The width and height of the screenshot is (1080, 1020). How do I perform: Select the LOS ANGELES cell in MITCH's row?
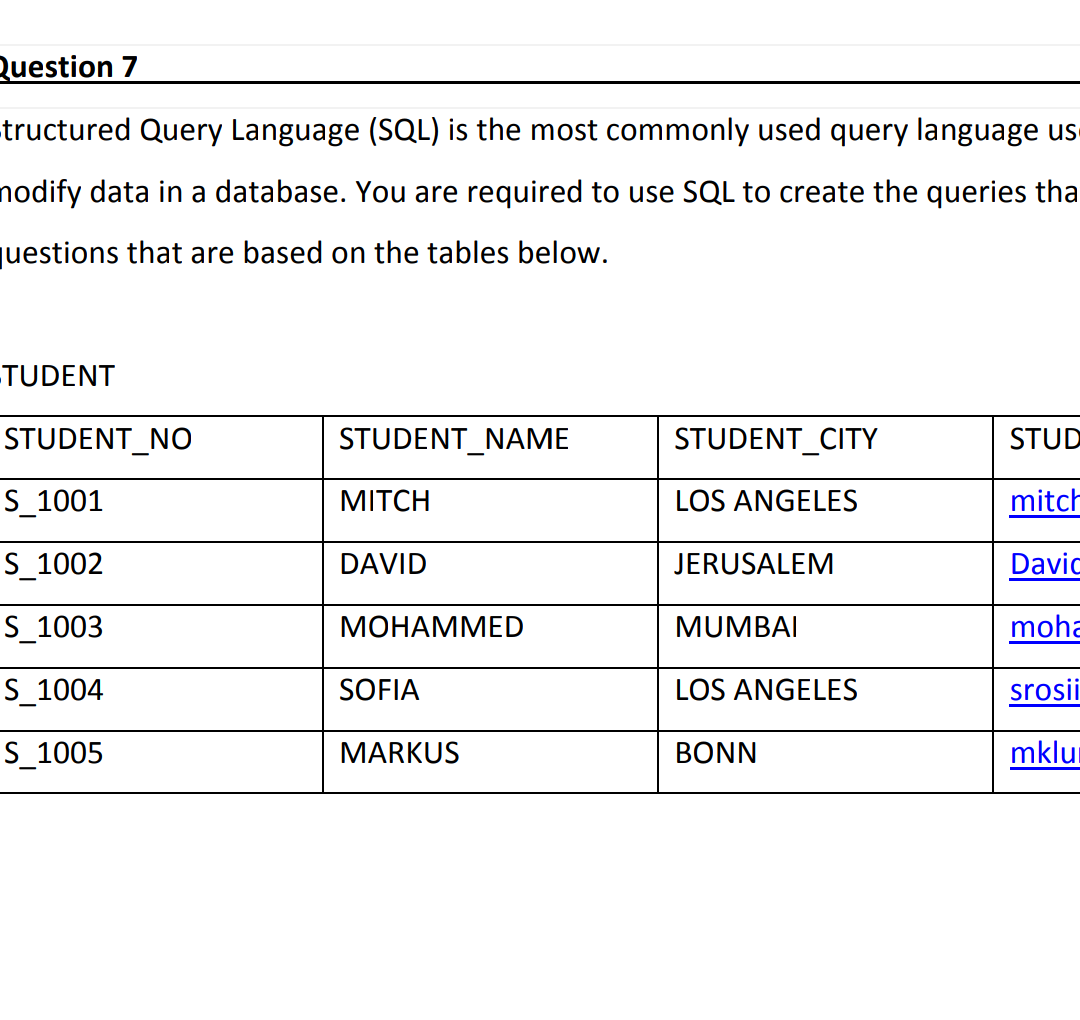pyautogui.click(x=765, y=501)
